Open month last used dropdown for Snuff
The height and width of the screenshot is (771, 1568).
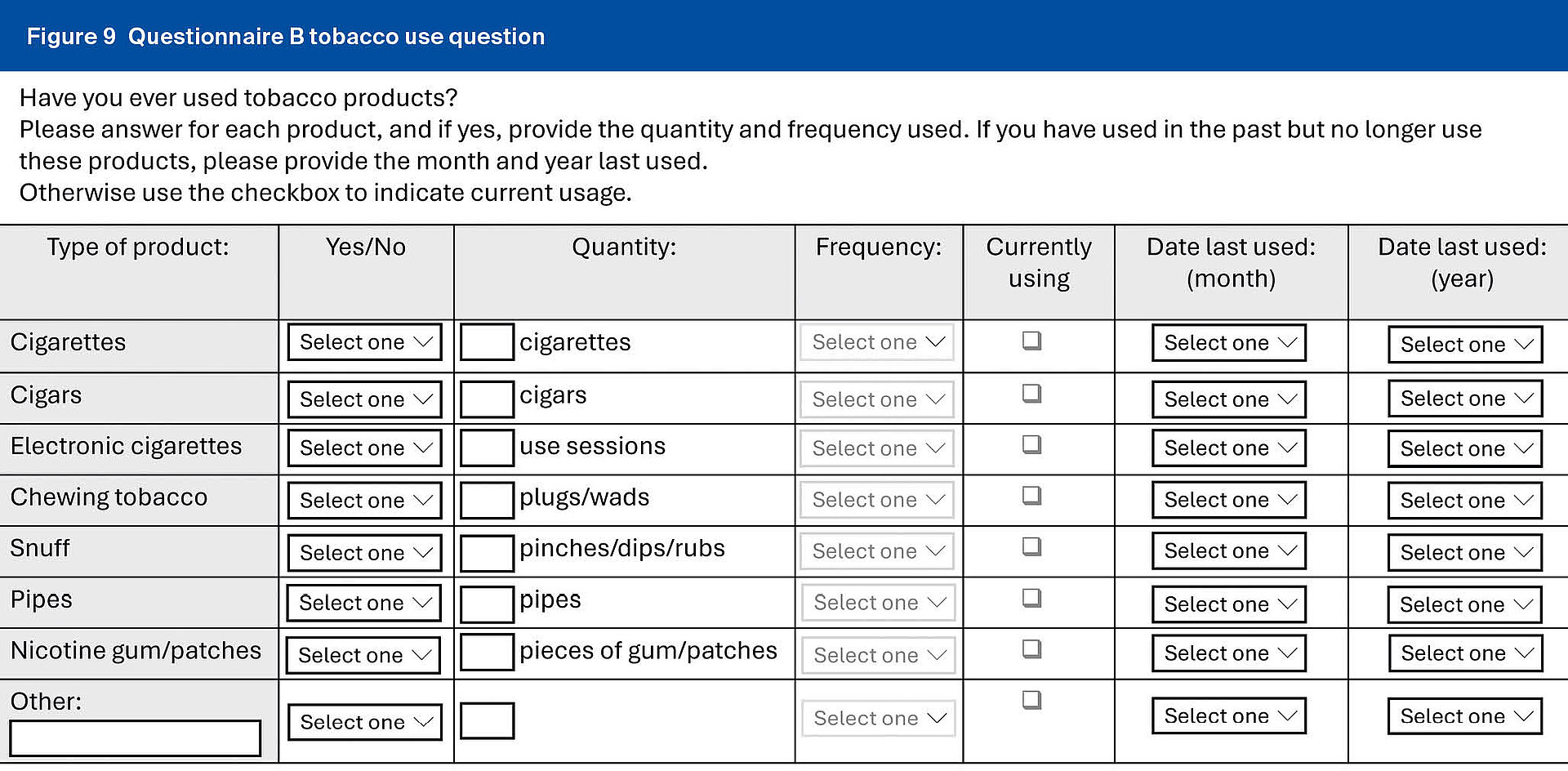pos(1228,551)
